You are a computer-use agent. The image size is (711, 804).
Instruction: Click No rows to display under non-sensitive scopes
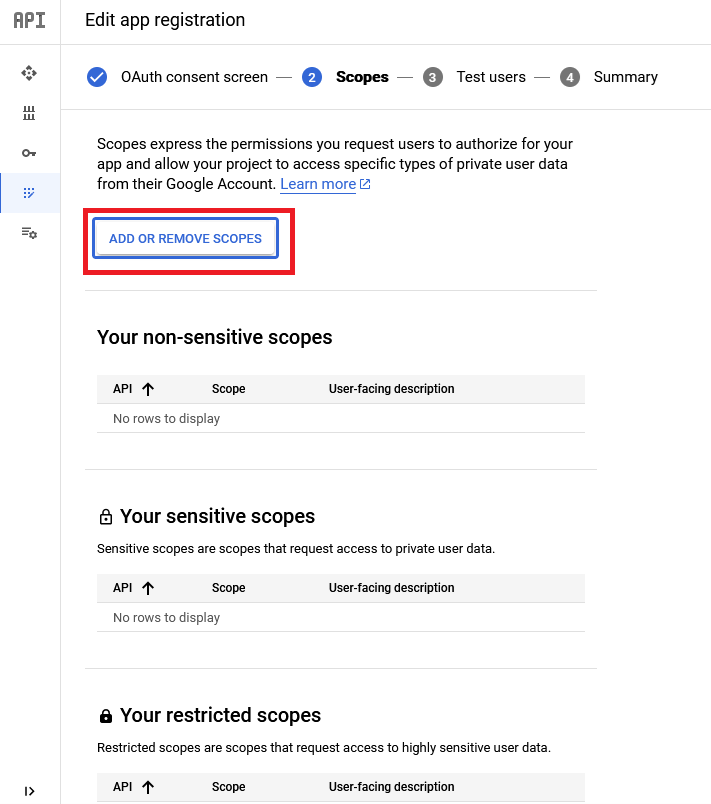point(167,419)
